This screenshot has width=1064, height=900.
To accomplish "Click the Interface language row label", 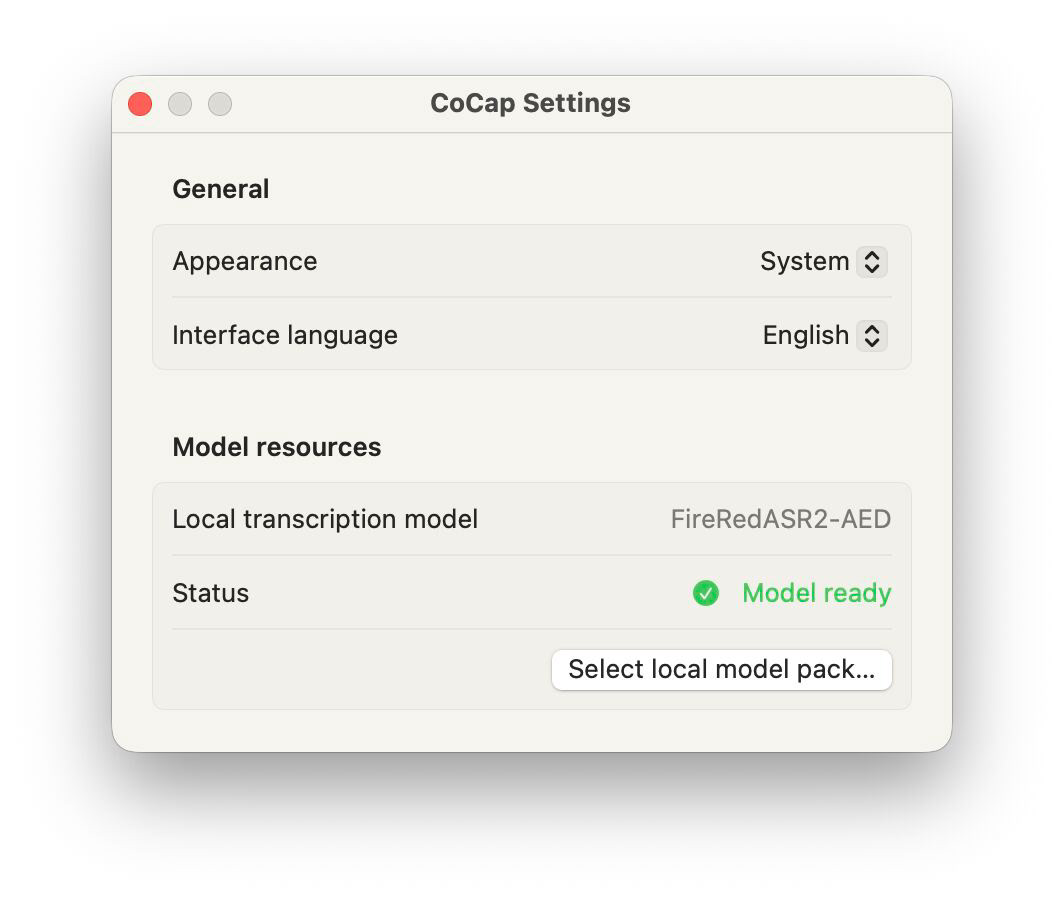I will 285,335.
